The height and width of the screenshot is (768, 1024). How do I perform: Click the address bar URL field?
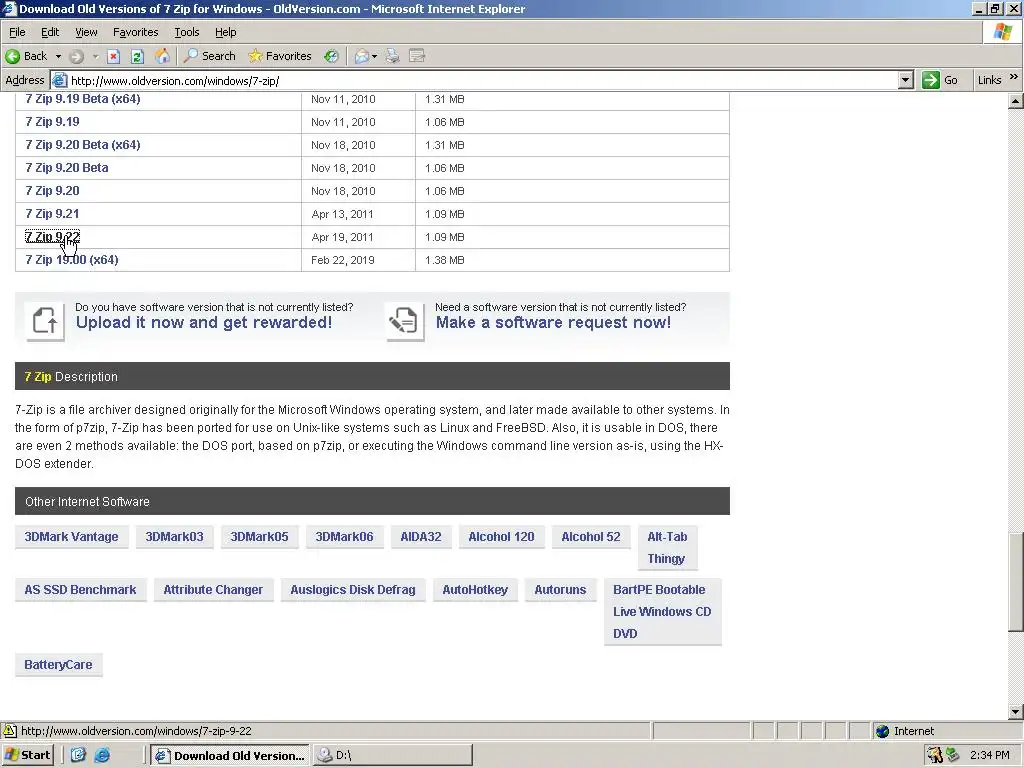coord(483,80)
